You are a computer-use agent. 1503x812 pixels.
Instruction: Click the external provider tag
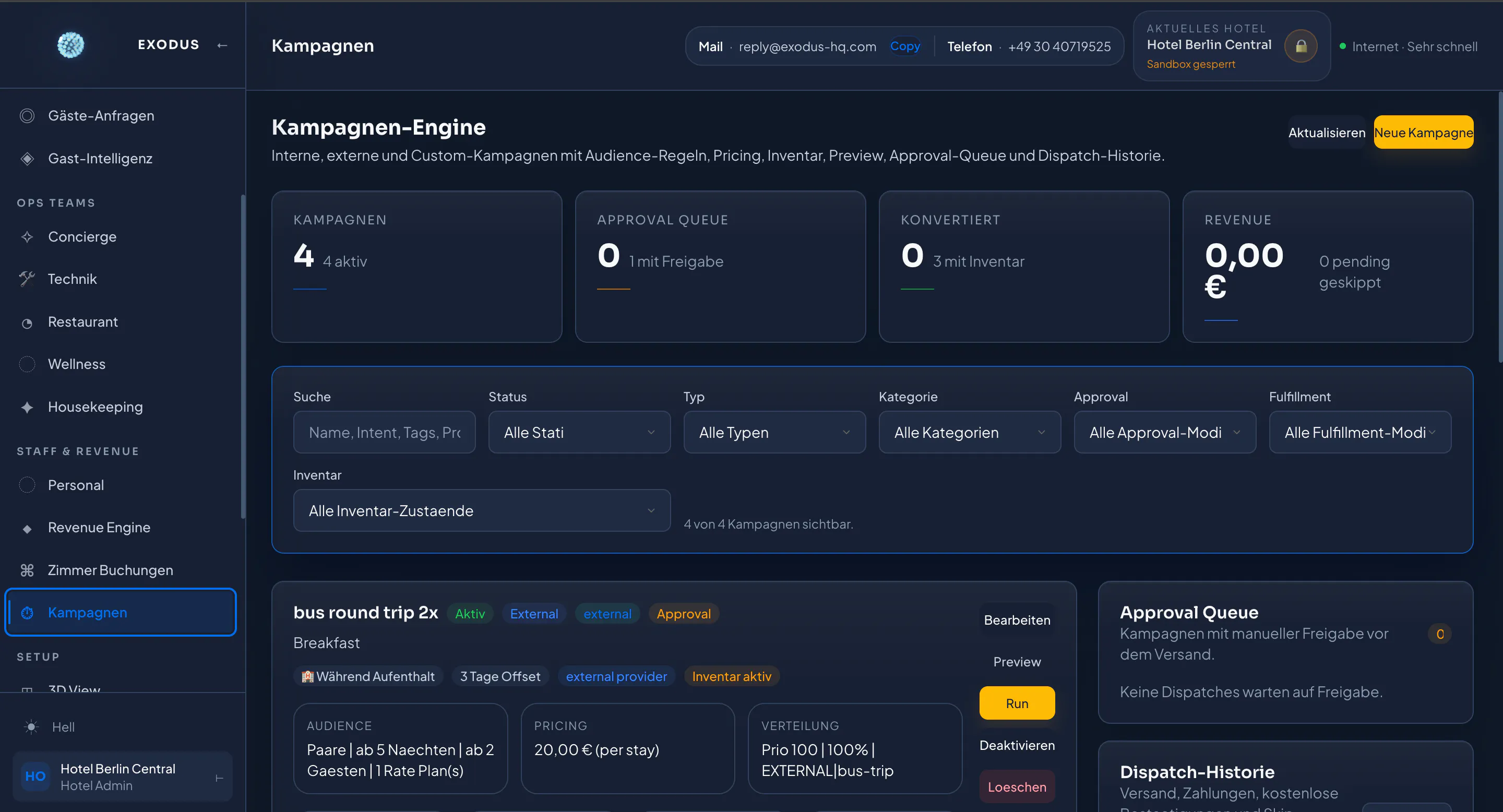pos(616,677)
